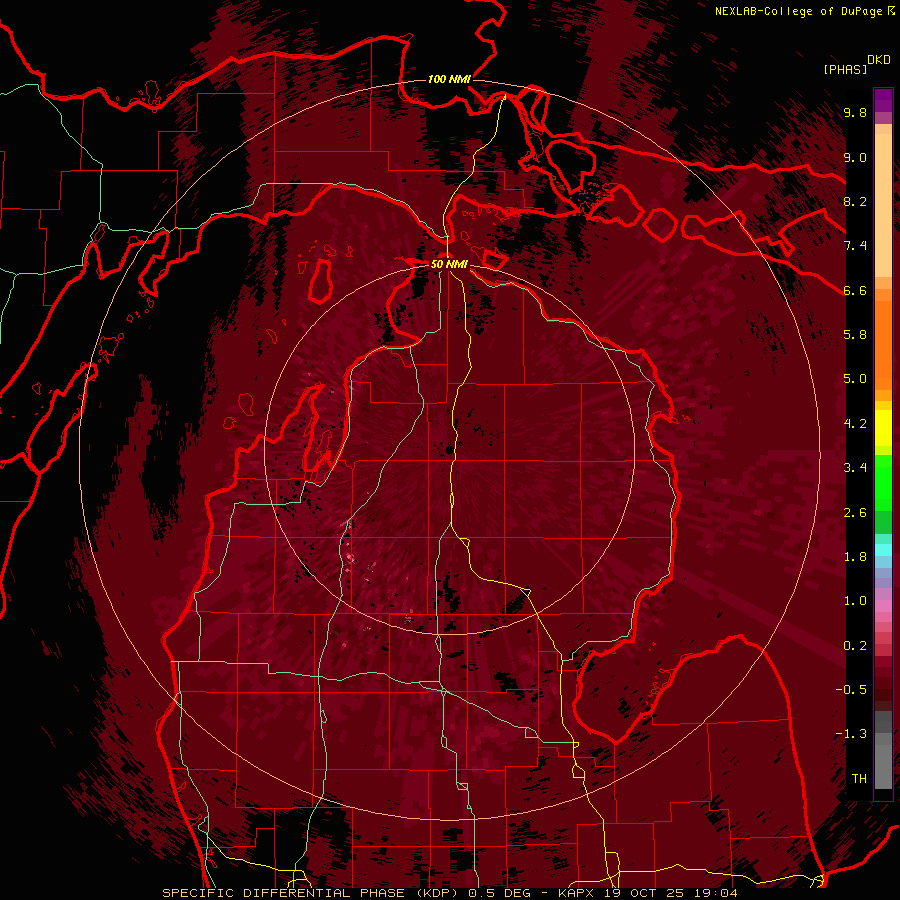Click the TH threshold label
900x900 pixels.
pyautogui.click(x=859, y=779)
